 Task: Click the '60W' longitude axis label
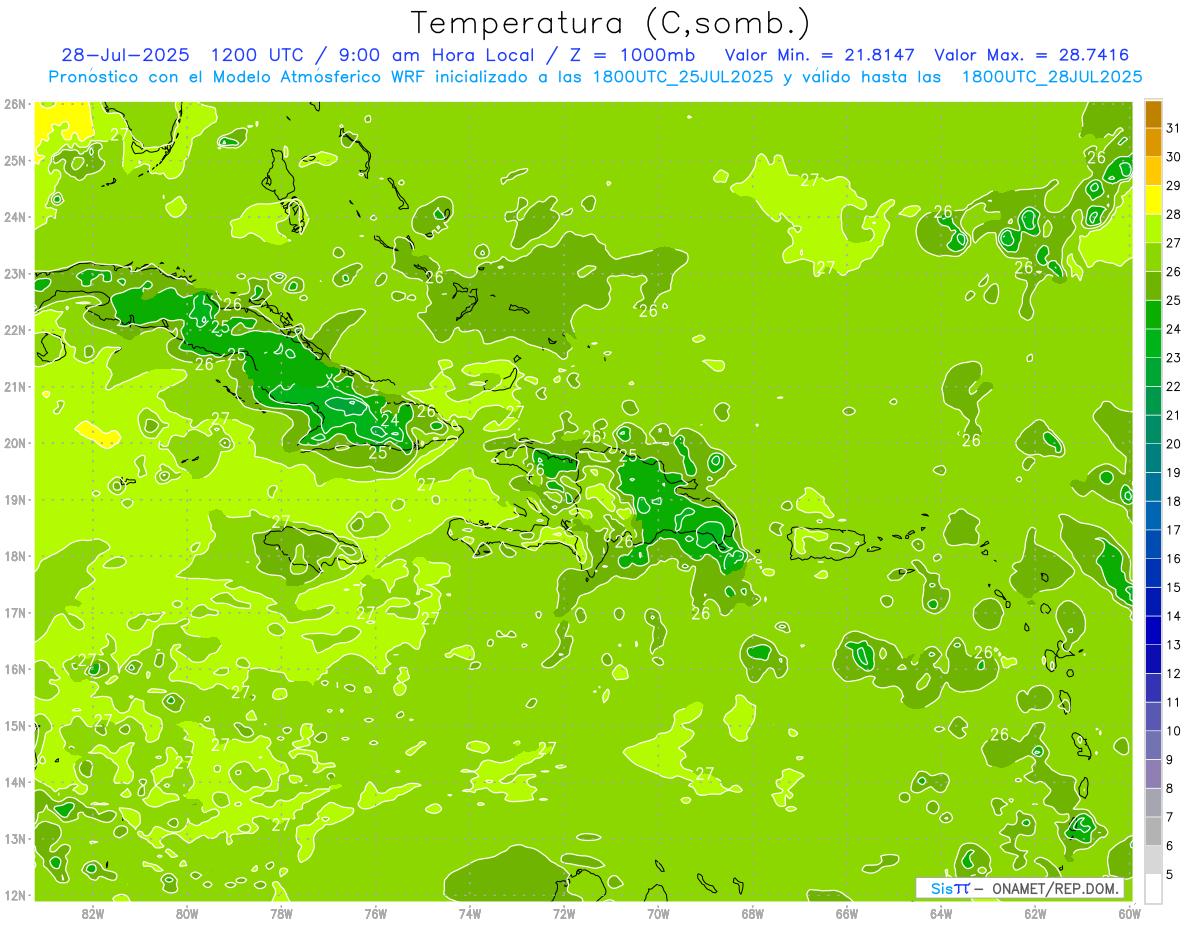(1129, 914)
